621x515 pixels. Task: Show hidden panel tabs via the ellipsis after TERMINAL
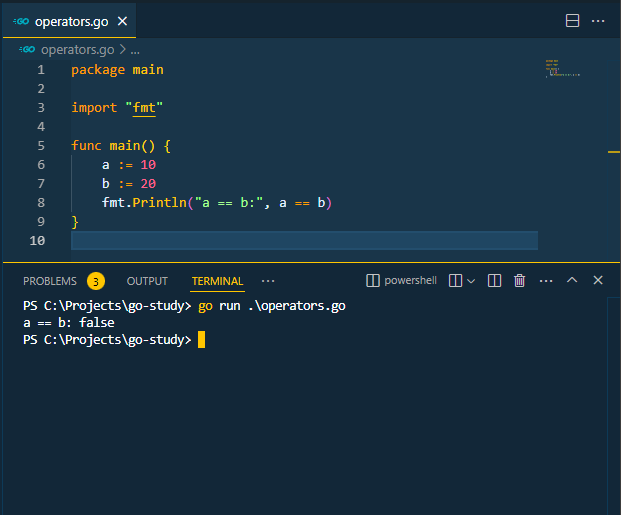tap(267, 281)
